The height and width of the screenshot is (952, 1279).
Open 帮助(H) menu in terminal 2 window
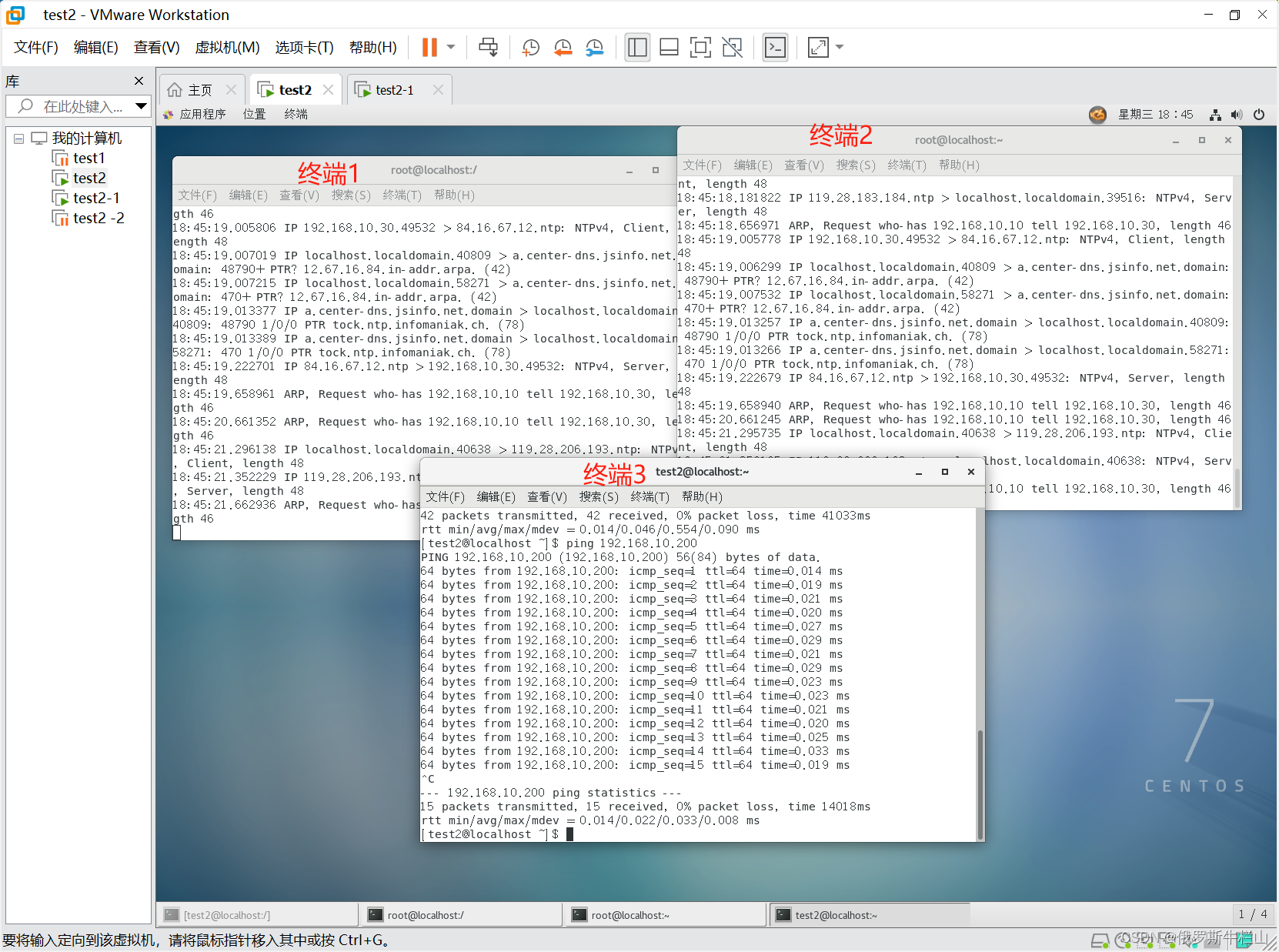960,165
